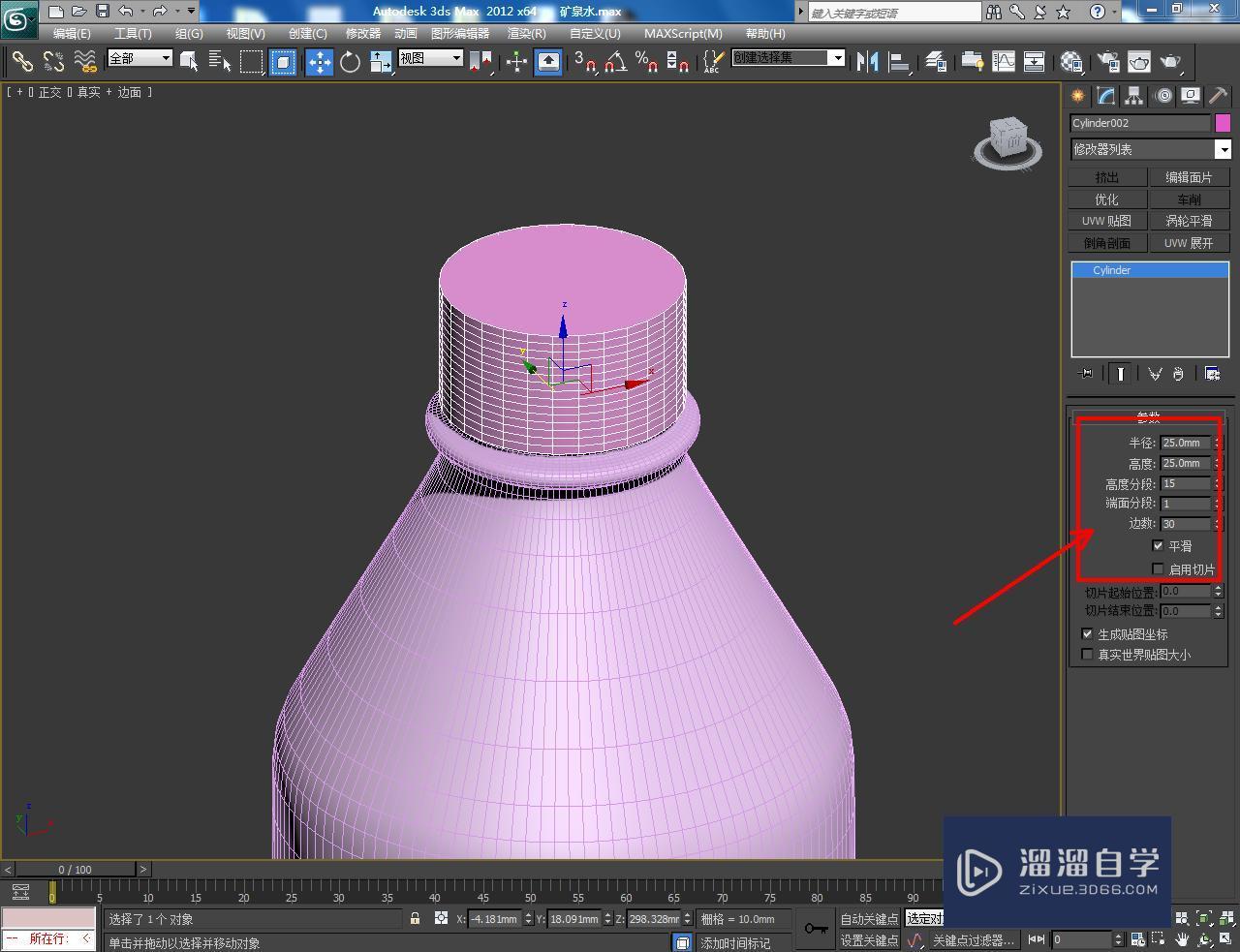The width and height of the screenshot is (1240, 952).
Task: Open the quick access toolbar dropdown arrow
Action: point(191,12)
